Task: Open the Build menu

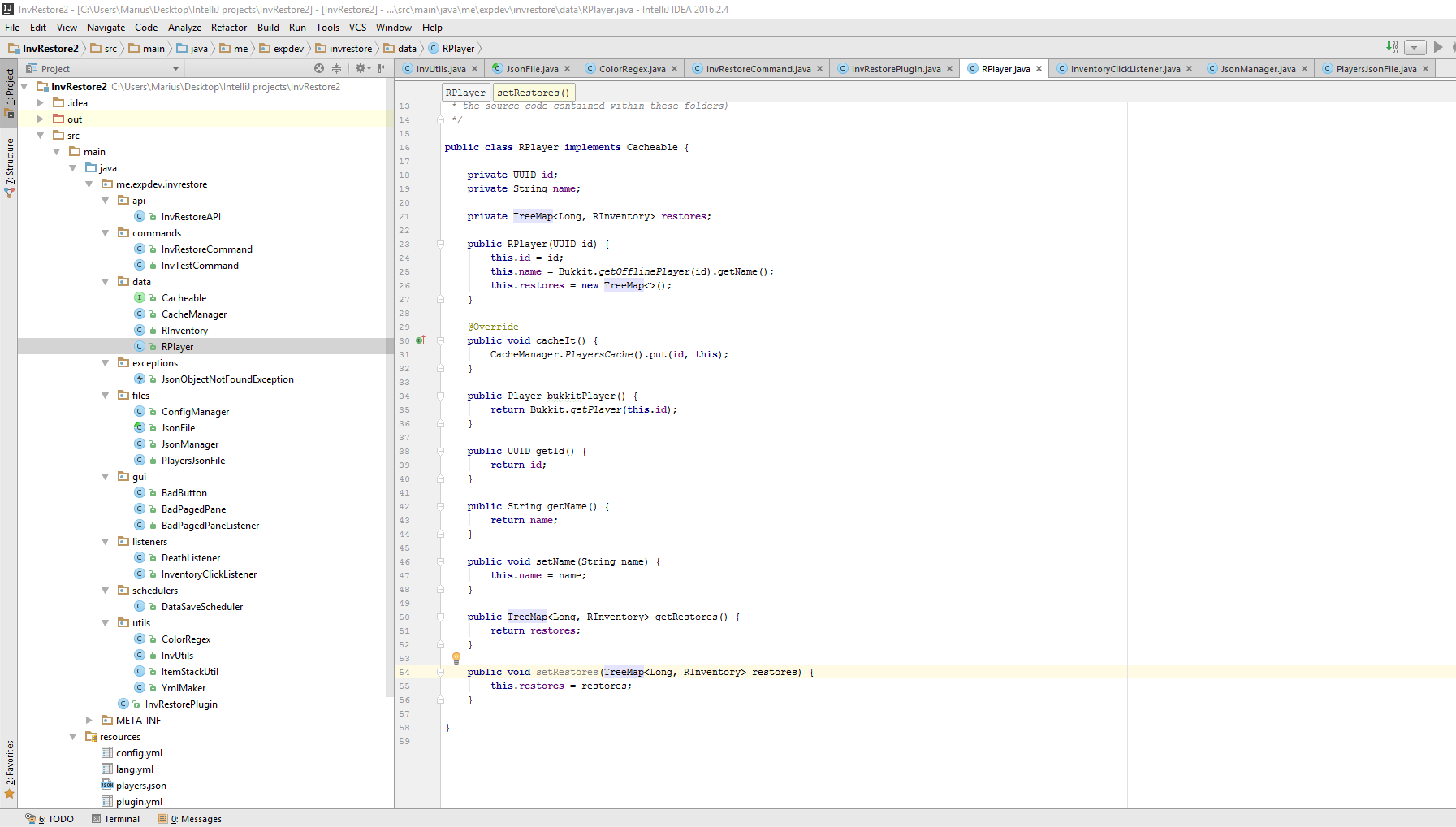Action: [x=268, y=27]
